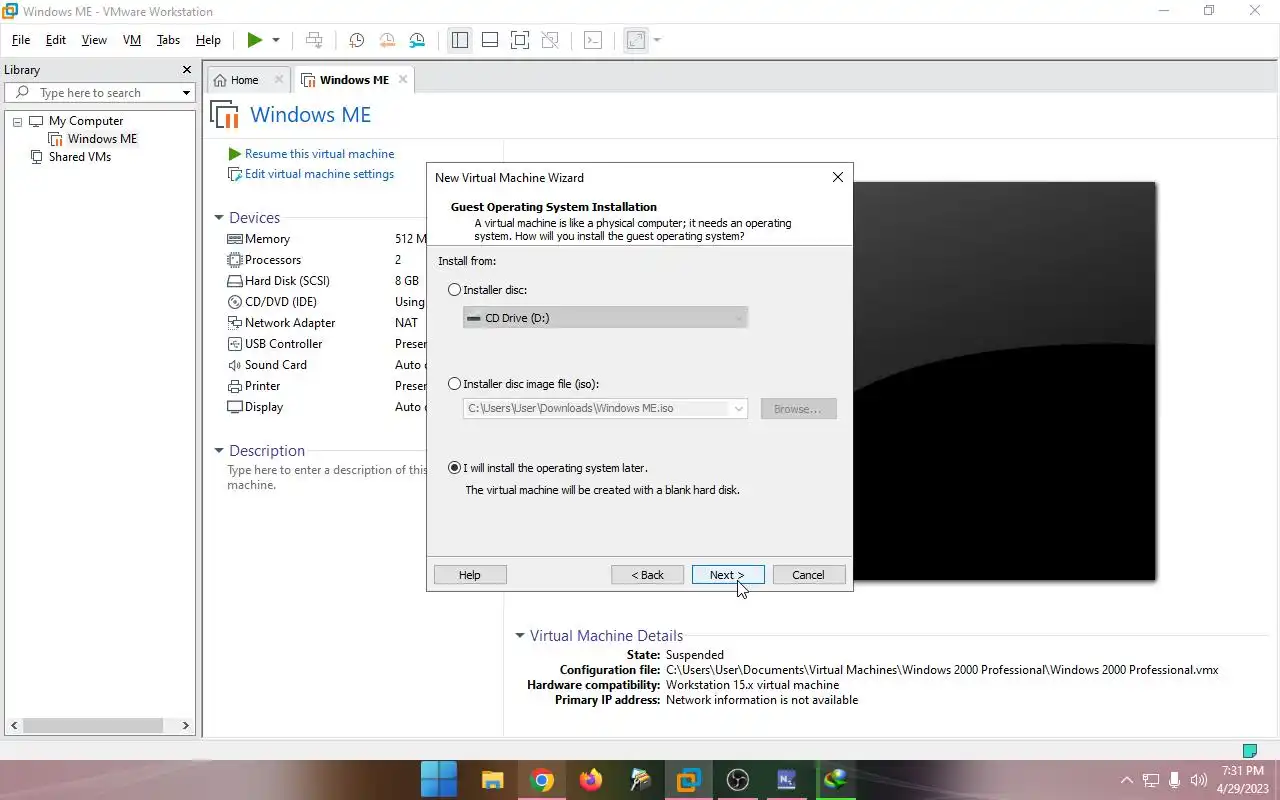
Task: Open the power options dropdown arrow
Action: pyautogui.click(x=276, y=40)
